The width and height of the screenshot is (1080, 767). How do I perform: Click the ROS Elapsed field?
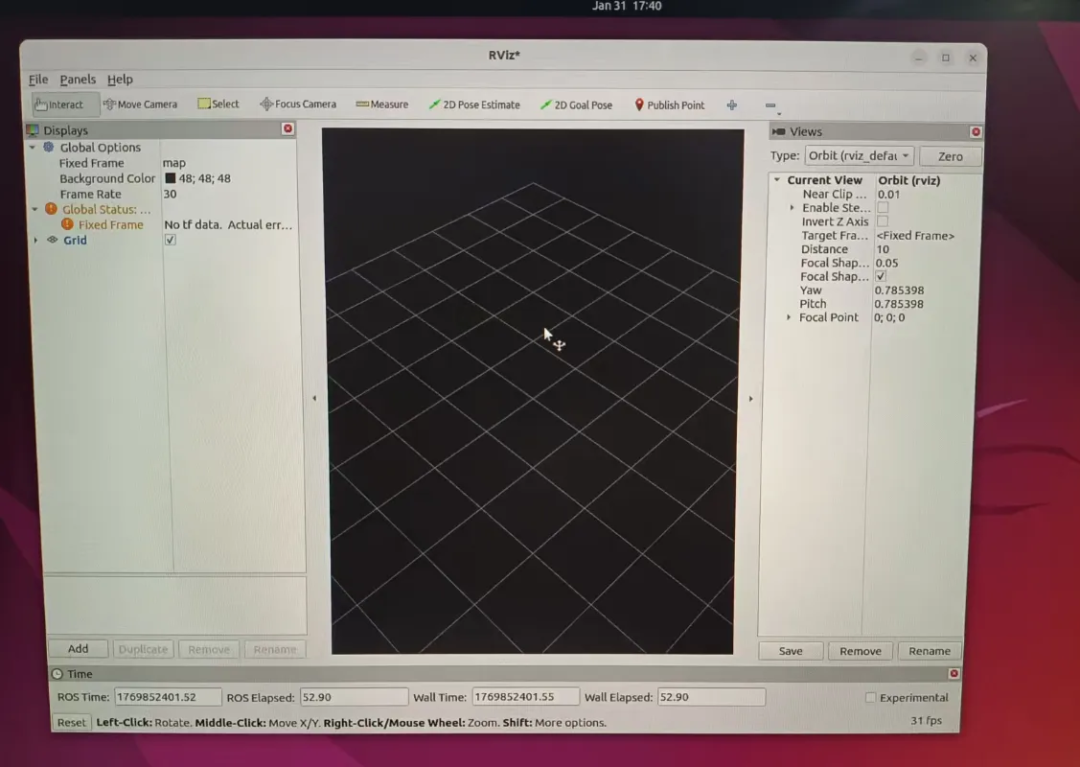click(353, 697)
